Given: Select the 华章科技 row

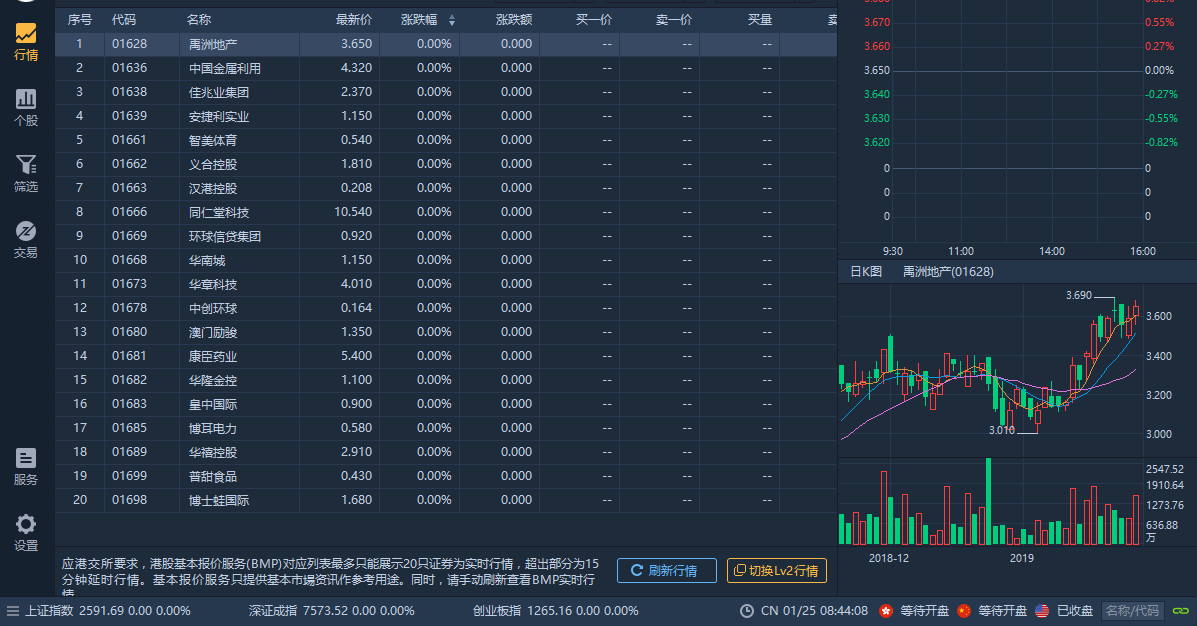Looking at the screenshot, I should [446, 284].
